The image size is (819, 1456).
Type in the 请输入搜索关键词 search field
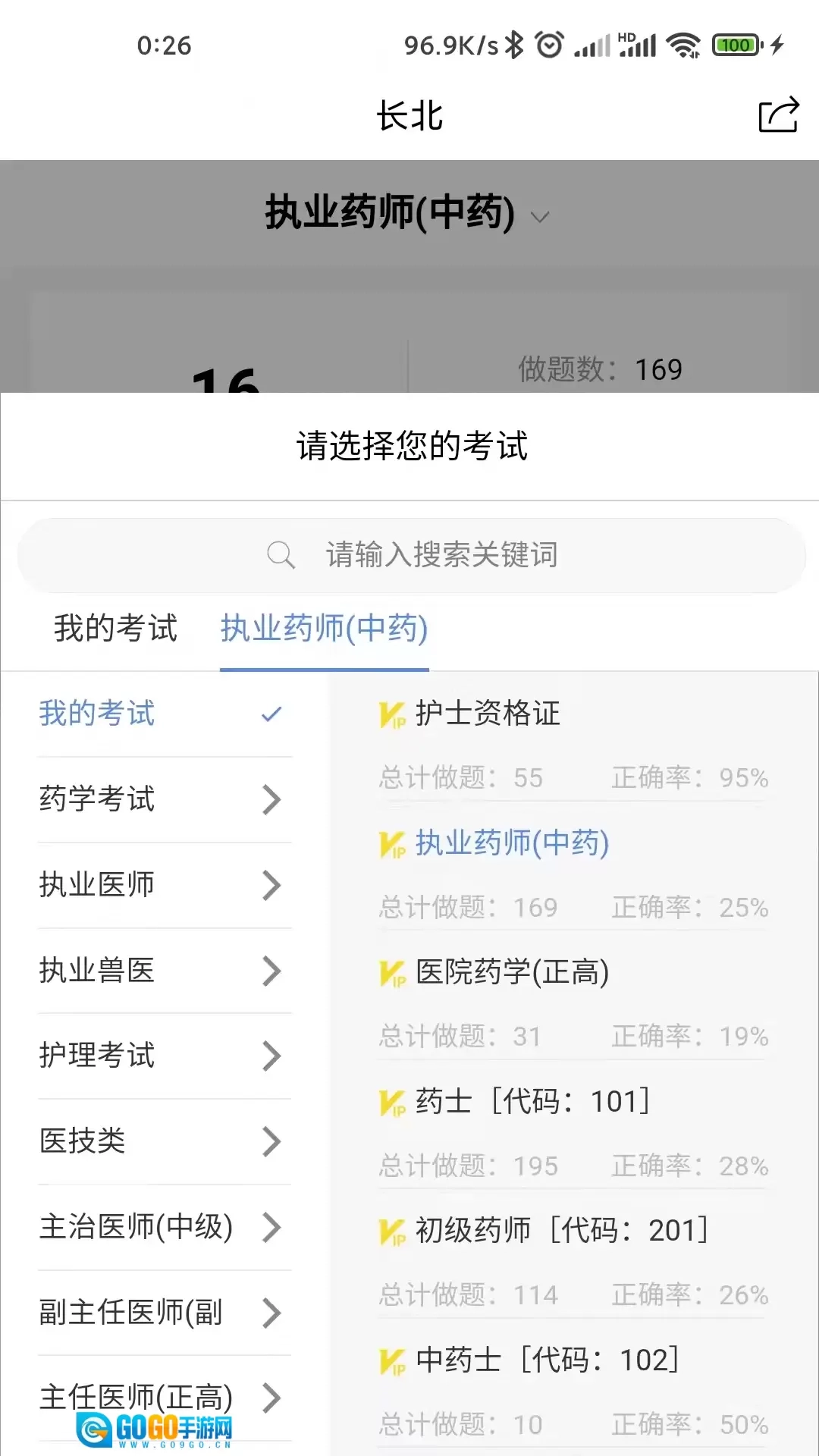coord(441,555)
